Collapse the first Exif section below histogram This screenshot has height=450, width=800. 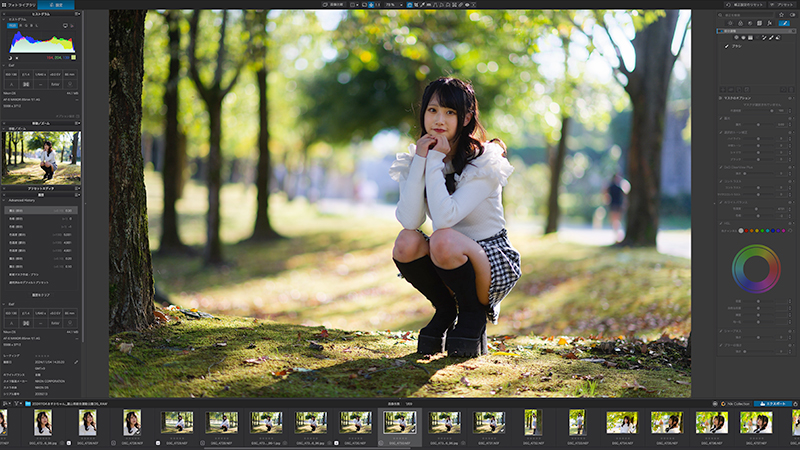(x=4, y=65)
